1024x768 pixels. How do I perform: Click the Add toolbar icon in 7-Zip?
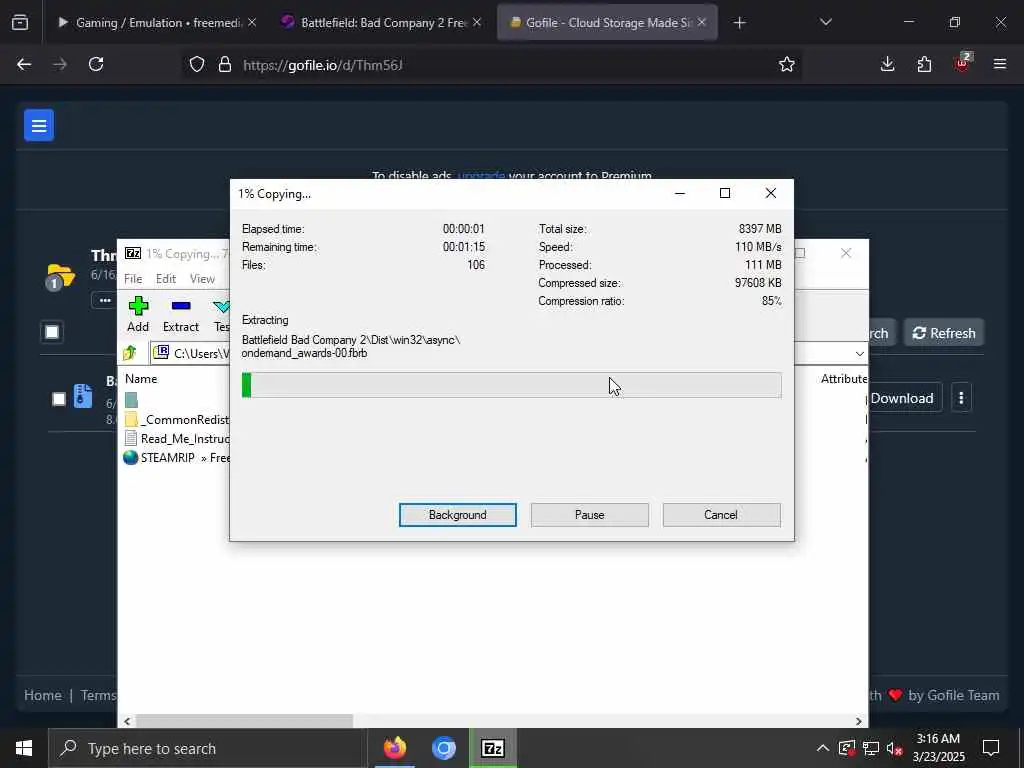(x=138, y=314)
